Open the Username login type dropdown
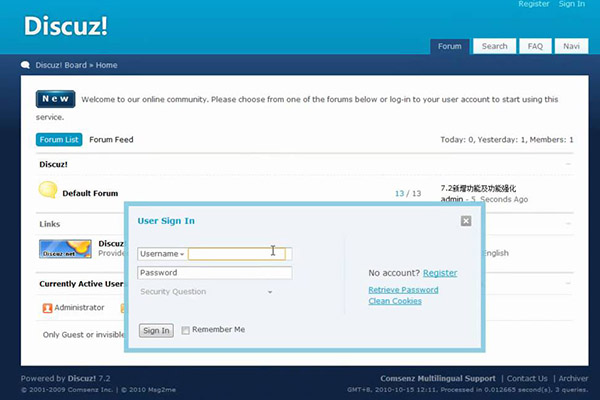The image size is (600, 400). click(162, 254)
